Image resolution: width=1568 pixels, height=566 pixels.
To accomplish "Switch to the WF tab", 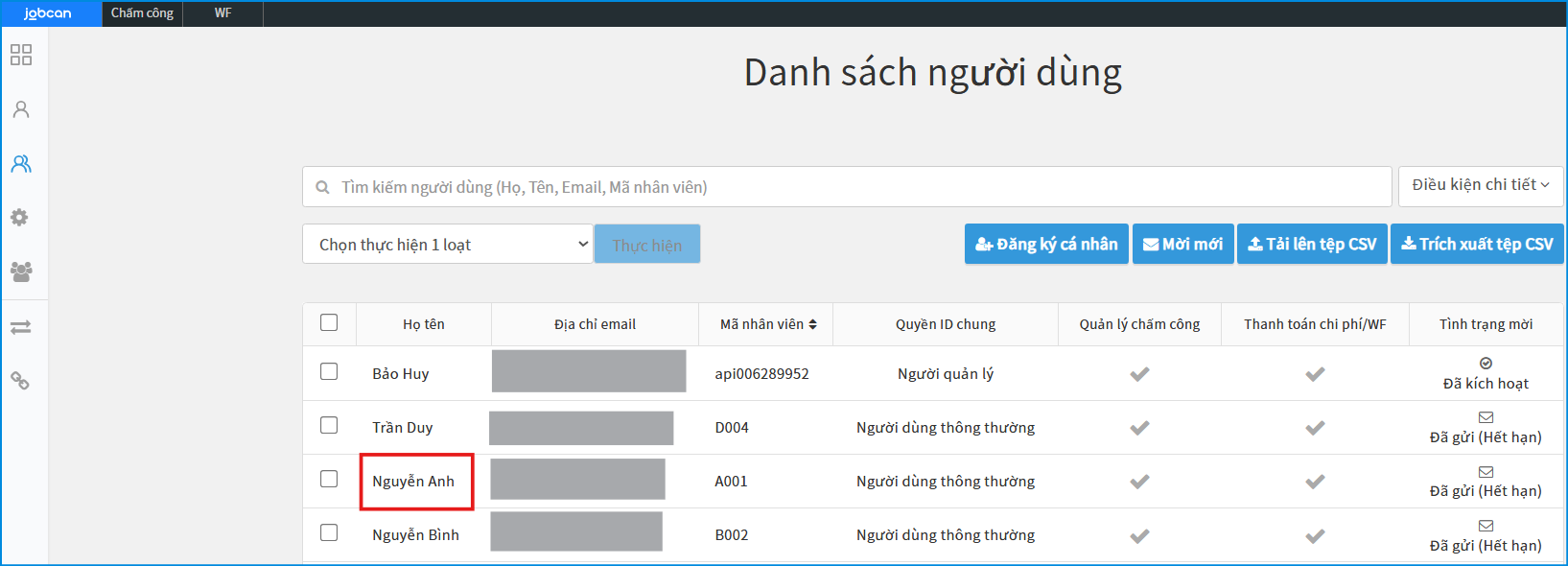I will pos(222,13).
